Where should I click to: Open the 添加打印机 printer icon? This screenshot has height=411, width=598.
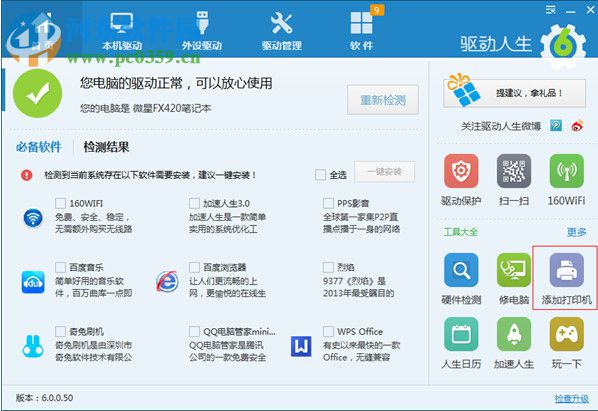tap(567, 270)
